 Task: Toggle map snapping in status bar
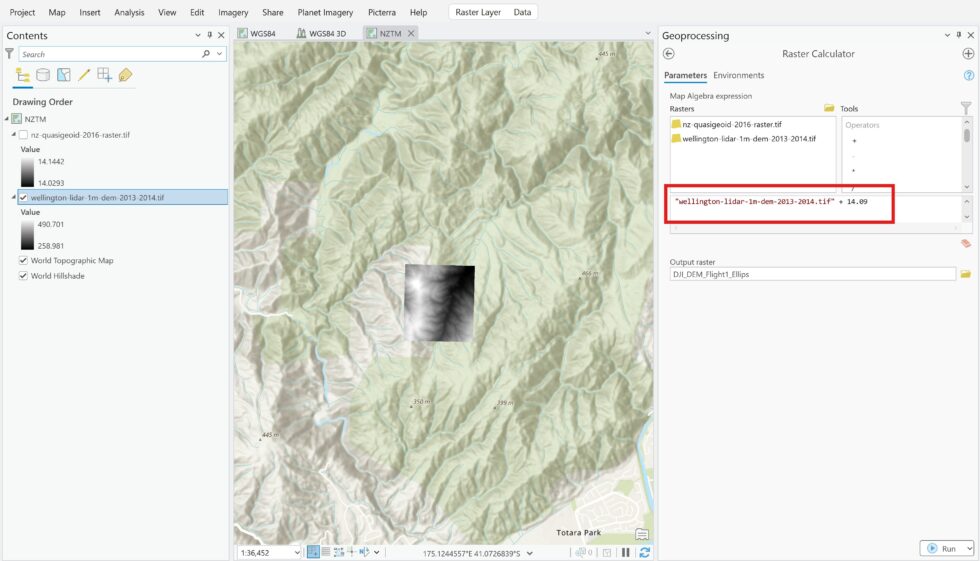pos(313,552)
